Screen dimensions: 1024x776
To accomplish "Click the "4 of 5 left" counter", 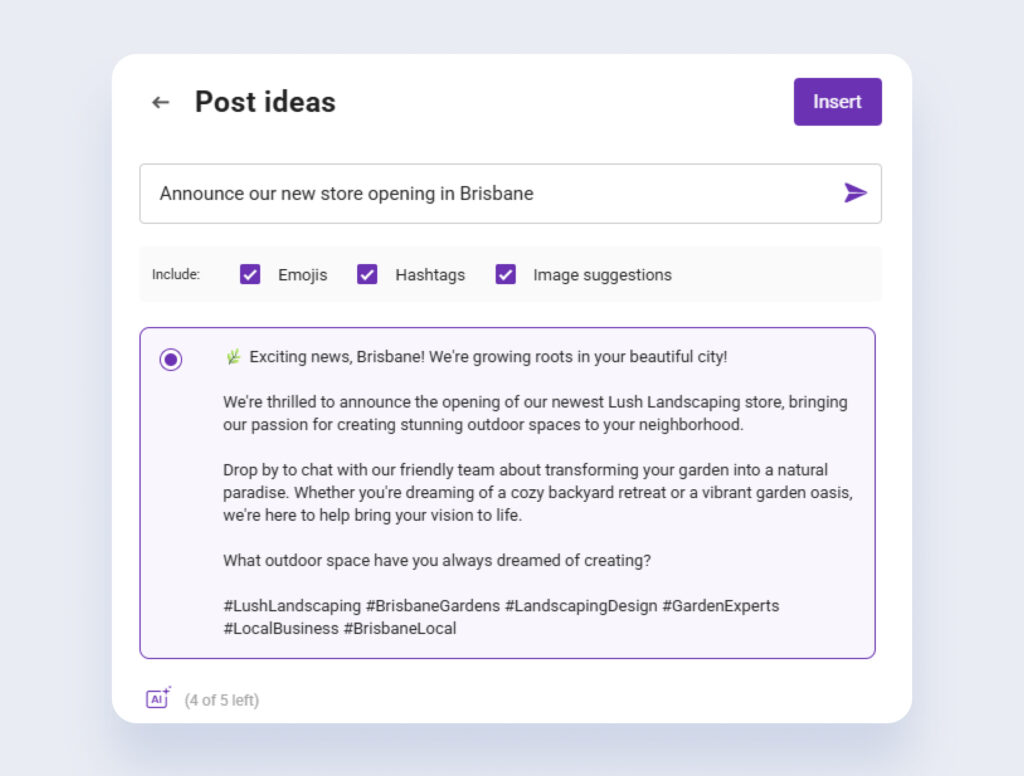I will [221, 700].
